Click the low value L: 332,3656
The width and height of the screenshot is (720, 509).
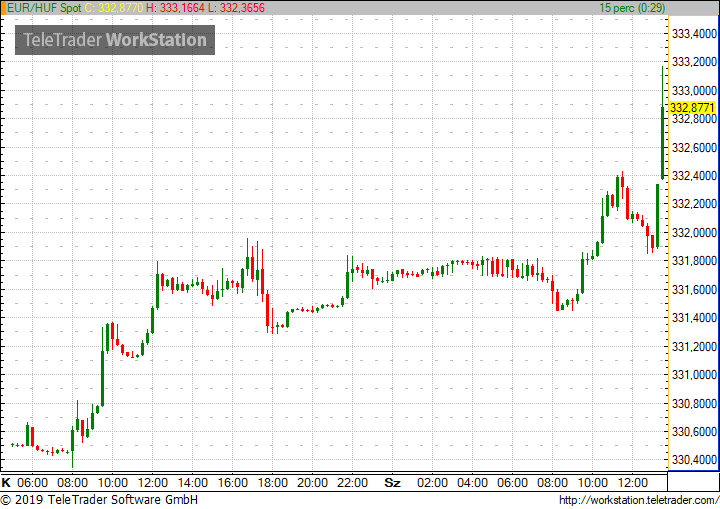pos(236,8)
